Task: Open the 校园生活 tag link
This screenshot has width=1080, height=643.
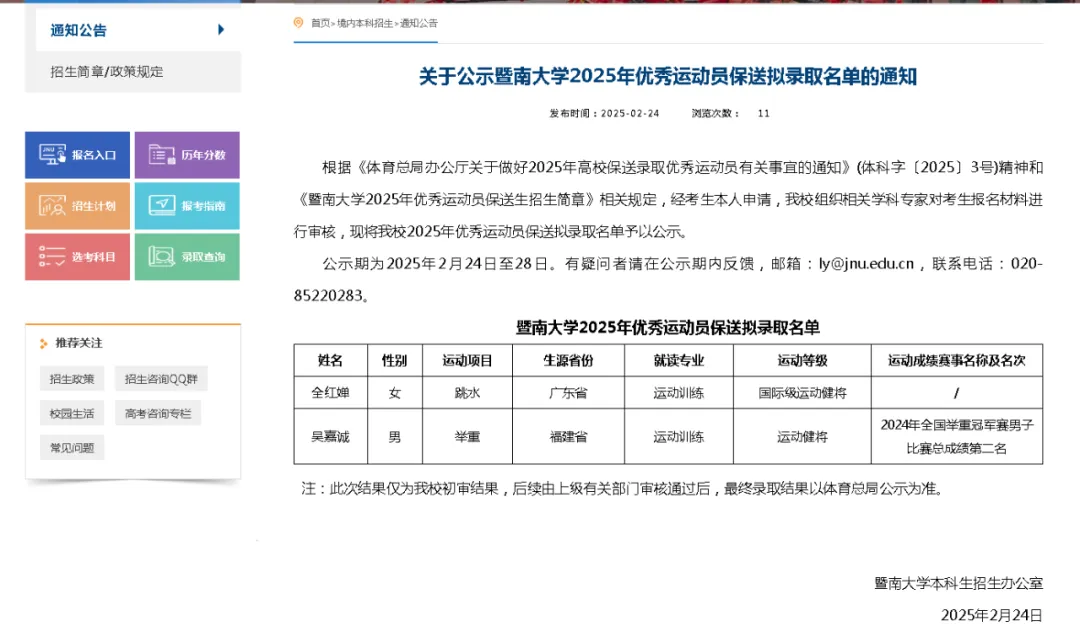Action: [72, 413]
